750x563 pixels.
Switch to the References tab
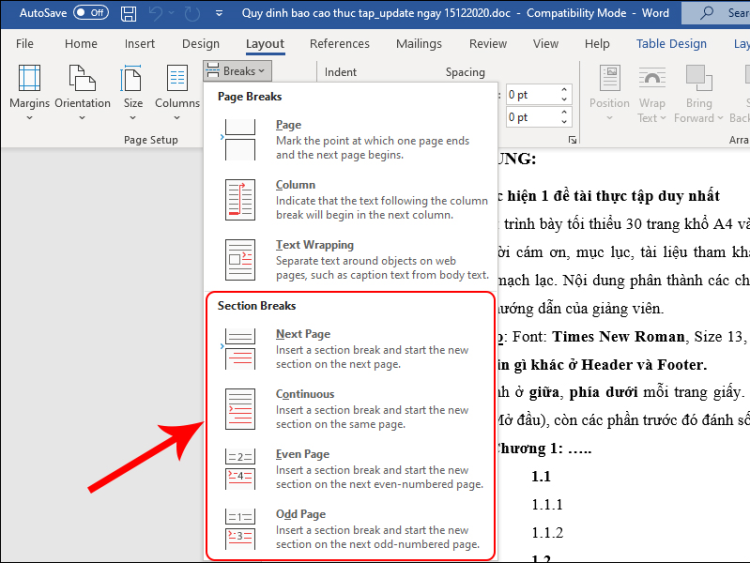[339, 44]
